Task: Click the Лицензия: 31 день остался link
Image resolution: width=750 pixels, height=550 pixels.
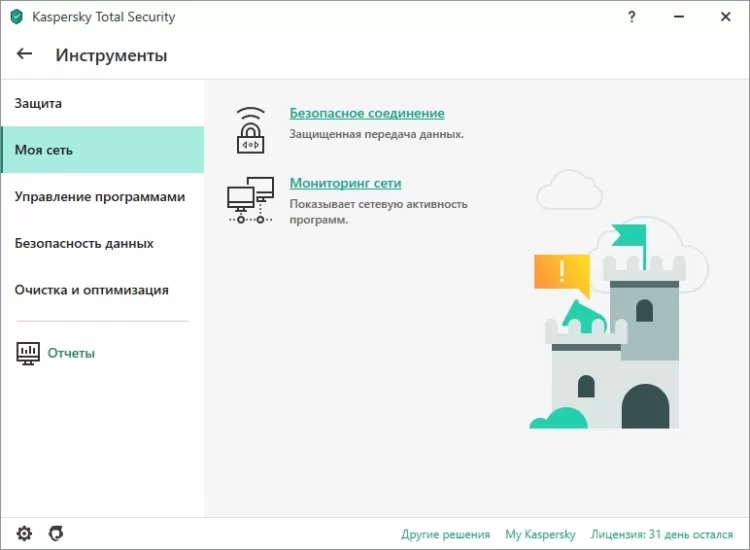Action: pyautogui.click(x=662, y=534)
